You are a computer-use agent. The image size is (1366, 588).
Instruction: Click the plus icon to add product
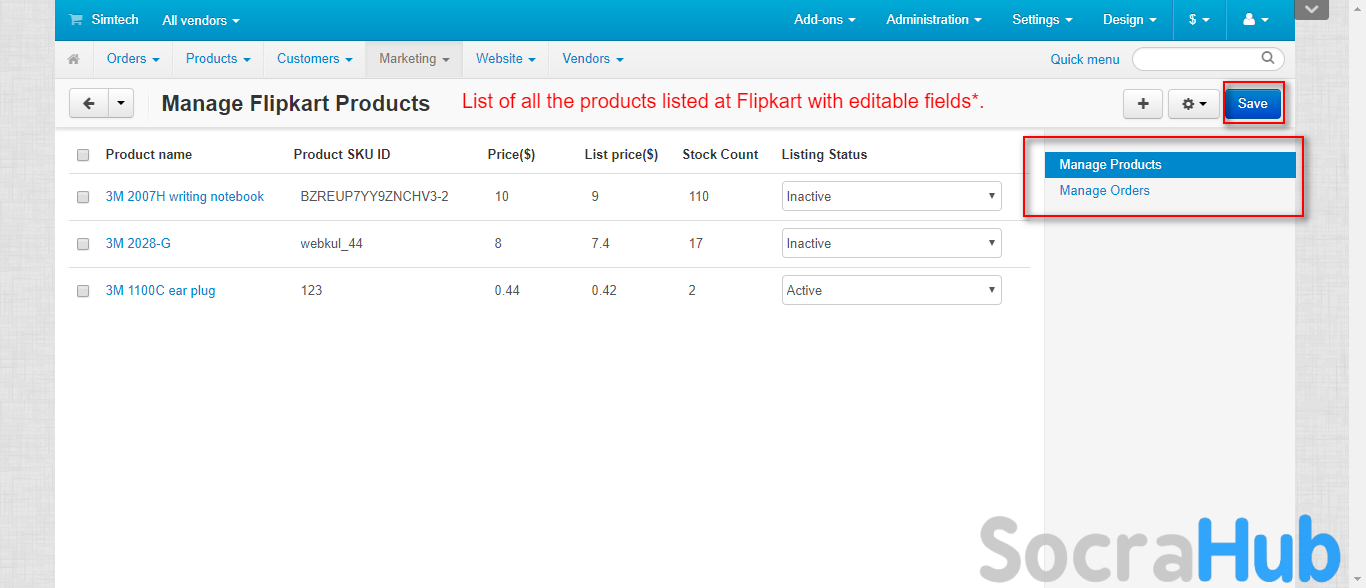point(1142,103)
